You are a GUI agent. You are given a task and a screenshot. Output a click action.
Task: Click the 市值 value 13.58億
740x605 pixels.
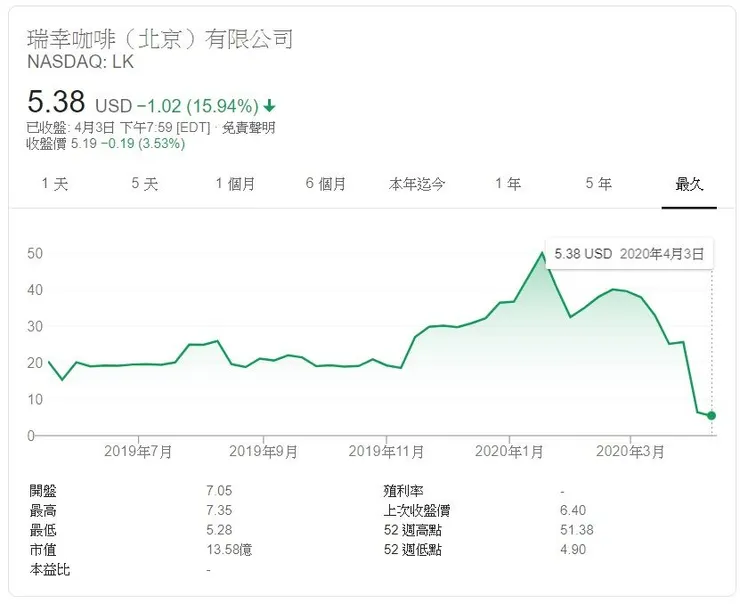229,549
